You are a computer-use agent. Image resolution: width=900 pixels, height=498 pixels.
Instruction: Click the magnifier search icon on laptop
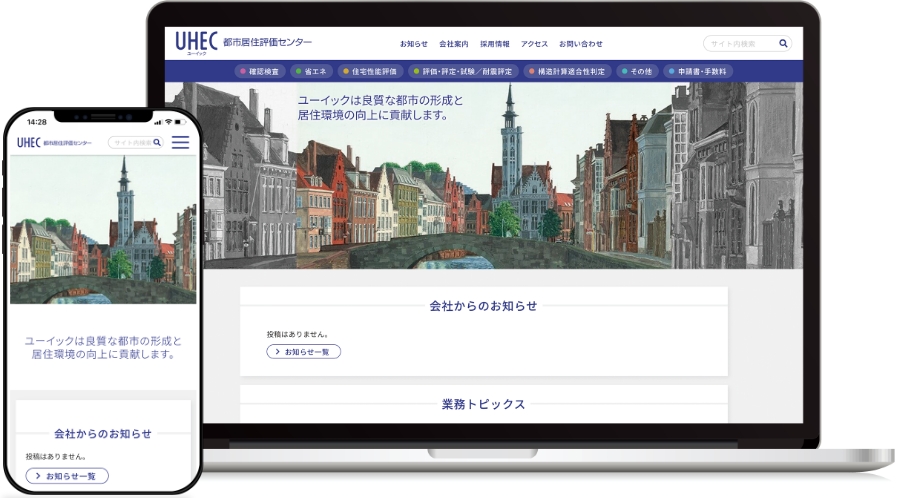(x=783, y=44)
